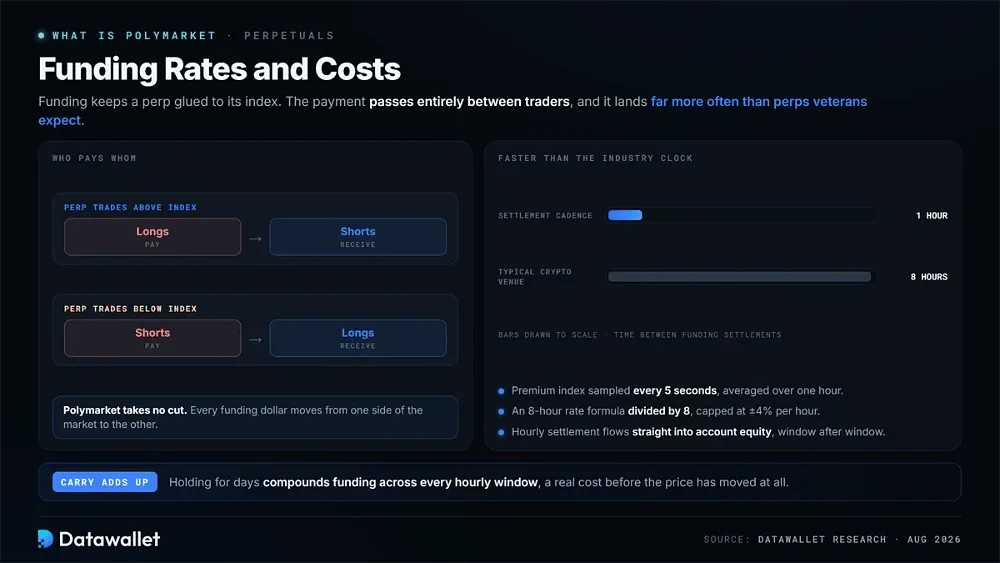Click the blue settlement cadence bar

625,216
